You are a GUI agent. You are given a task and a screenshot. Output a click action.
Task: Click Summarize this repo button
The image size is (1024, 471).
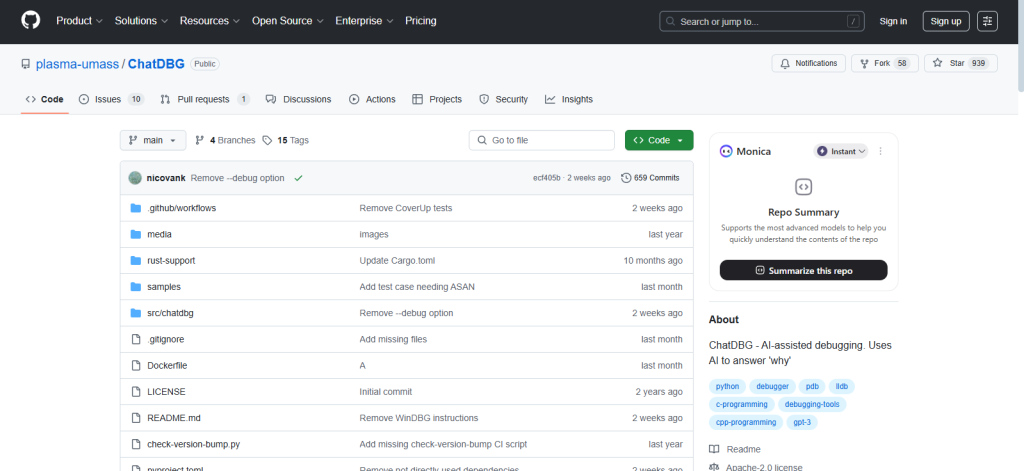pos(803,270)
